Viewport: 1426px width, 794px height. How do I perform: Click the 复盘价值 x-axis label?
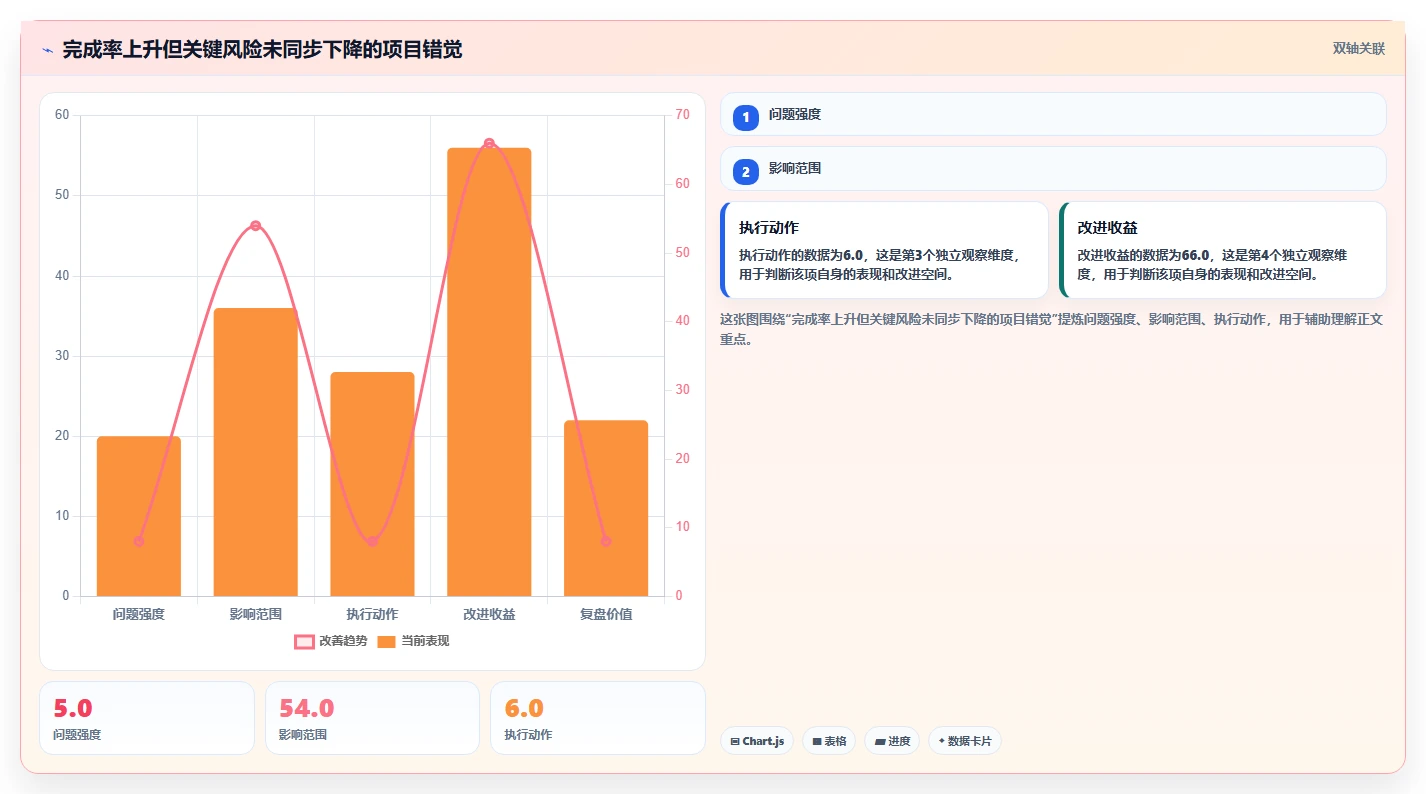click(x=606, y=614)
